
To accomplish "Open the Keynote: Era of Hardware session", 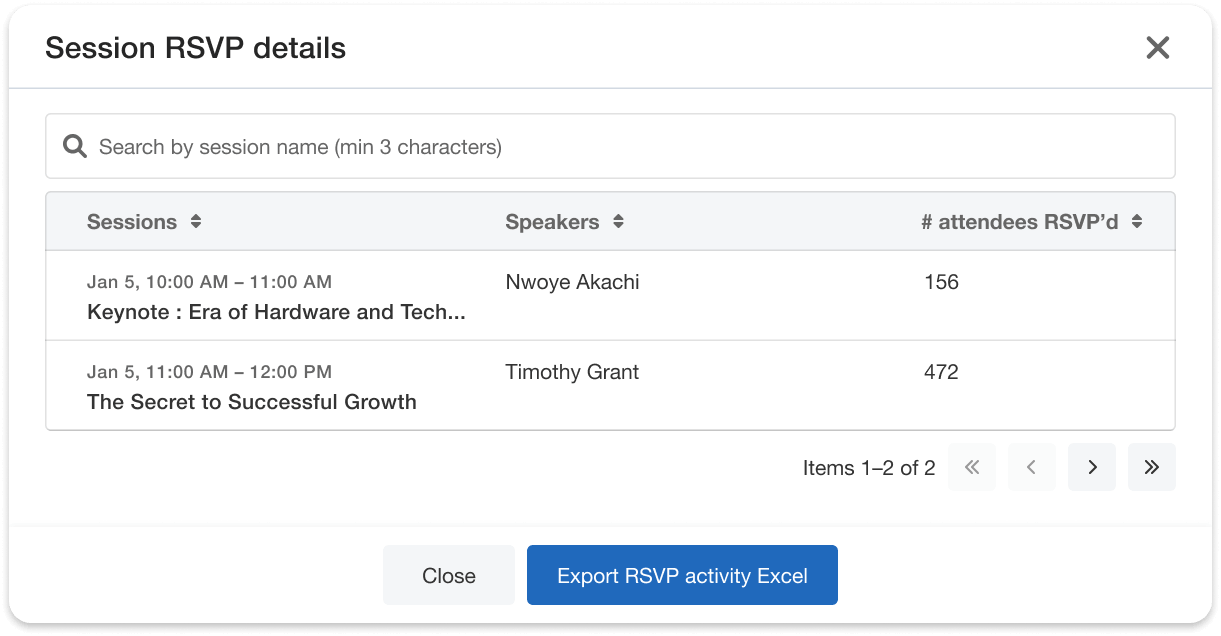I will click(276, 312).
